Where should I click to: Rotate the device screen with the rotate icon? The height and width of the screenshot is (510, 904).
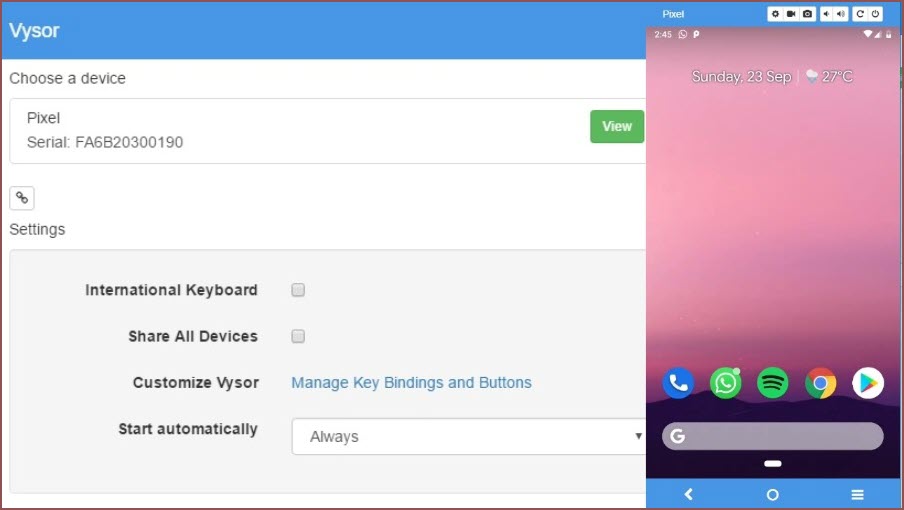click(x=860, y=14)
